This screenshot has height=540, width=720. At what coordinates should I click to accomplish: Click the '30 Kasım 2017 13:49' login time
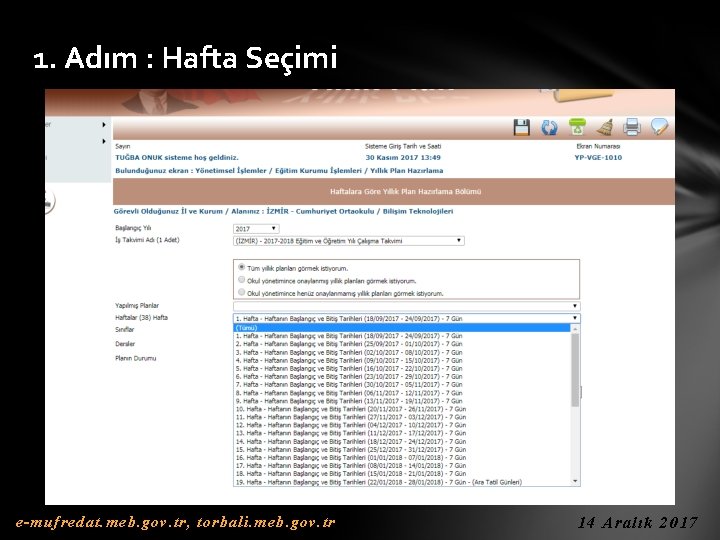pyautogui.click(x=403, y=158)
